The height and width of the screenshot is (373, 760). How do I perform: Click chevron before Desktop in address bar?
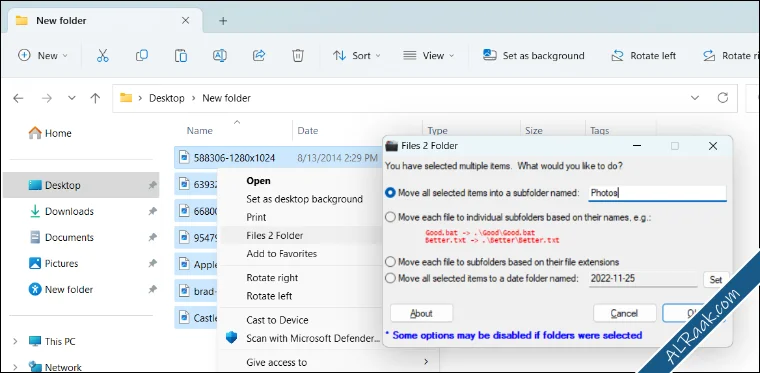pos(140,98)
